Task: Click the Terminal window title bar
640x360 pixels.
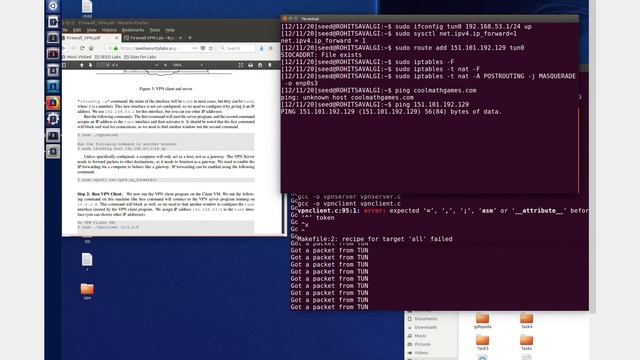Action: pos(429,19)
